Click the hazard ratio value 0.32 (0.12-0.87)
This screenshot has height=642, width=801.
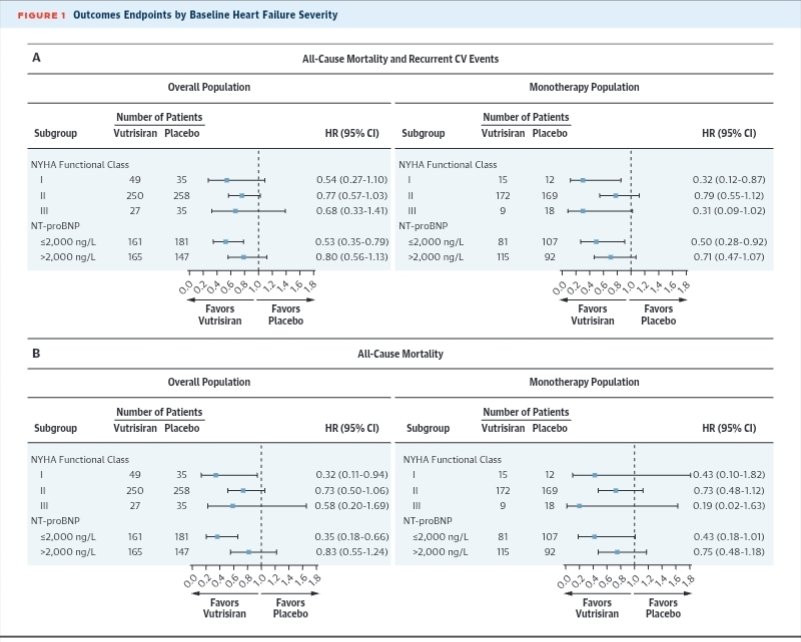(x=729, y=180)
